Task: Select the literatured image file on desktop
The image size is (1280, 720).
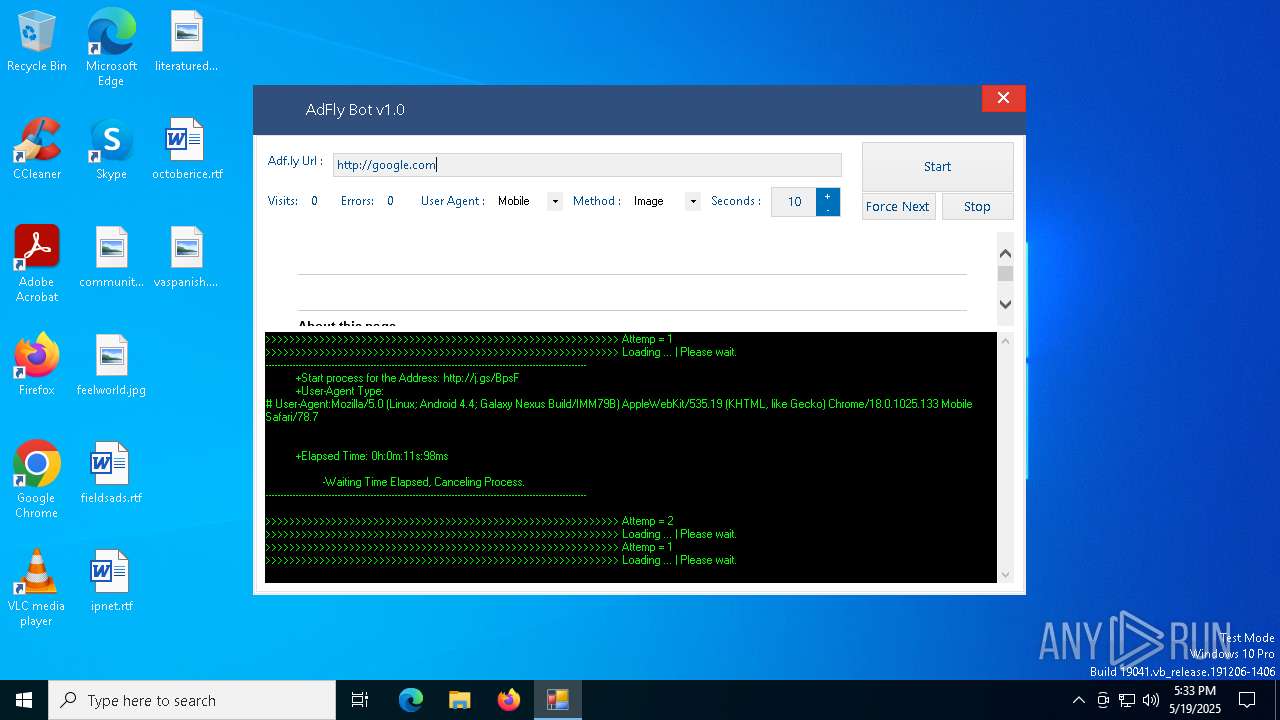Action: pos(186,41)
